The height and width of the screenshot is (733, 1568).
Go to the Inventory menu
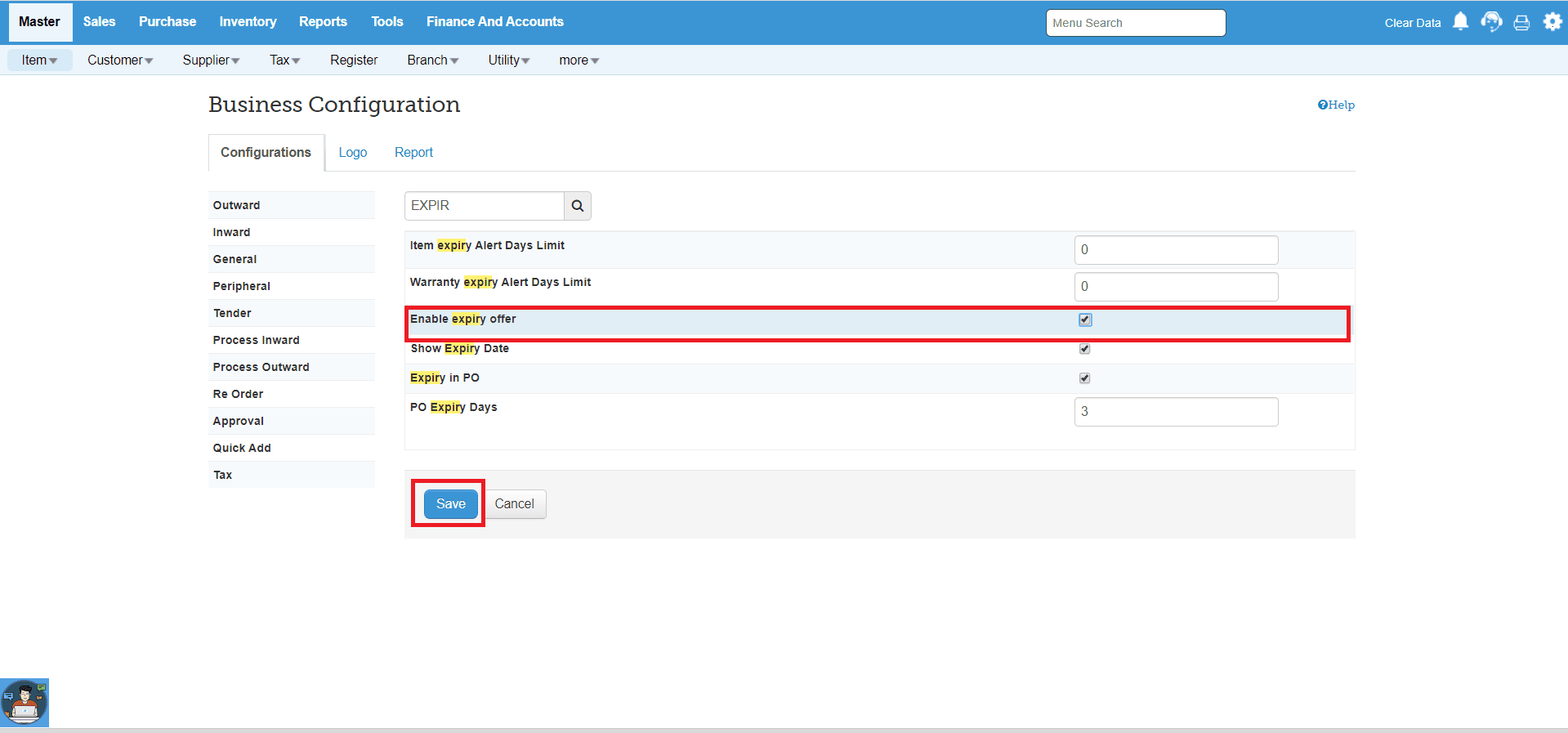248,22
